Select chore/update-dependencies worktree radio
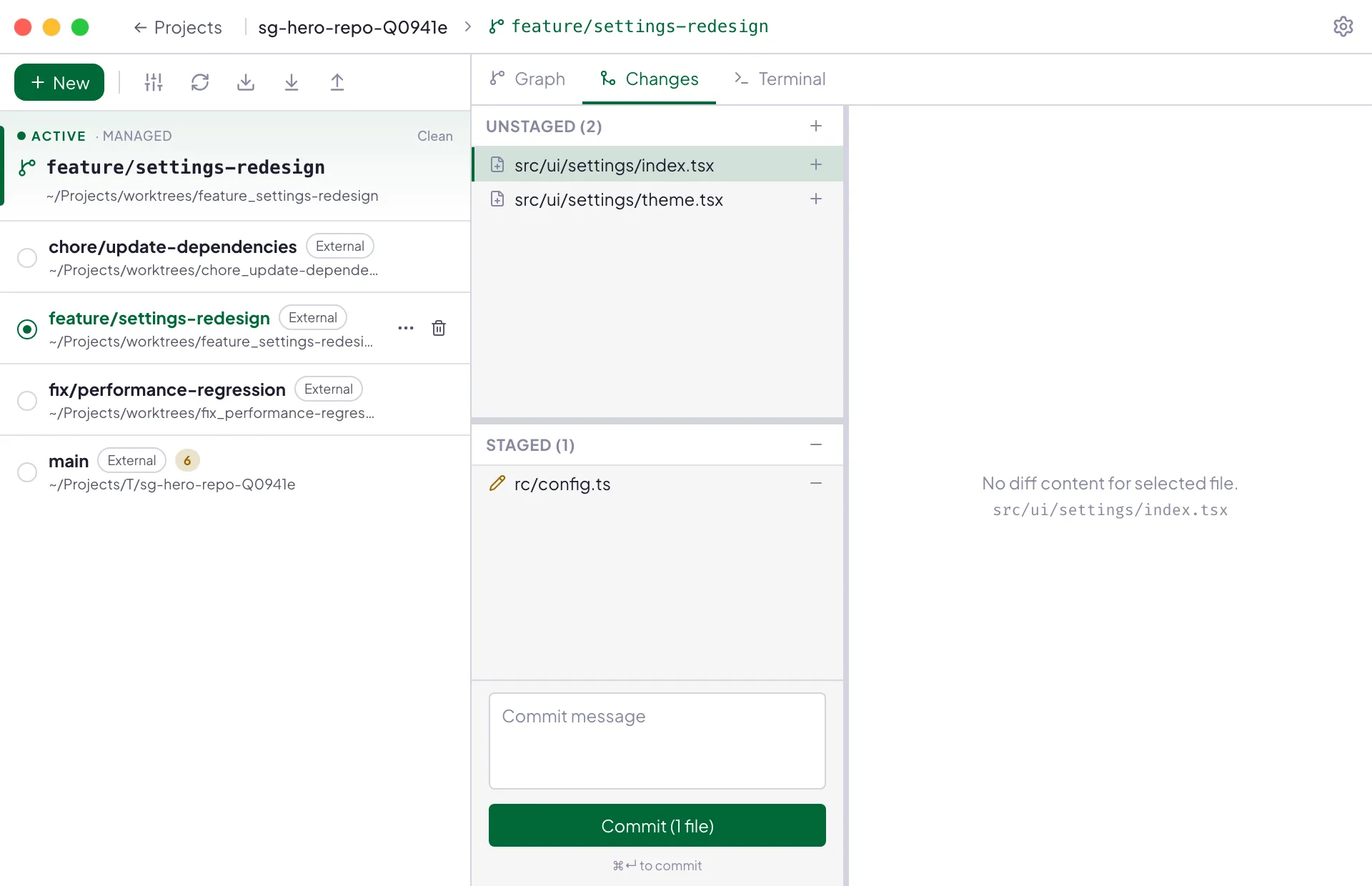The height and width of the screenshot is (886, 1372). pyautogui.click(x=27, y=257)
